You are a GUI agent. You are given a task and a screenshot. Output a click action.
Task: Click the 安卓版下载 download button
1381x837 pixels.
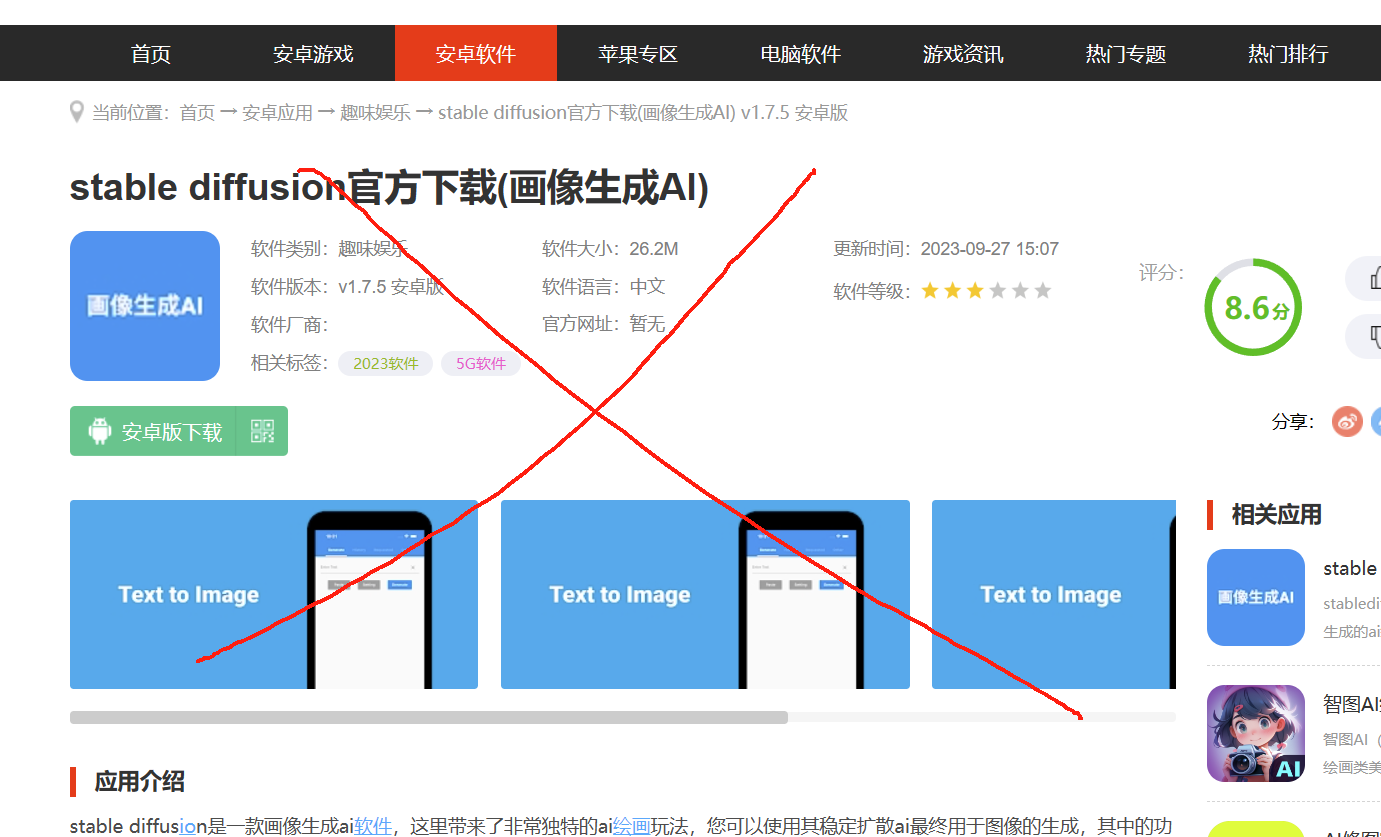[152, 431]
